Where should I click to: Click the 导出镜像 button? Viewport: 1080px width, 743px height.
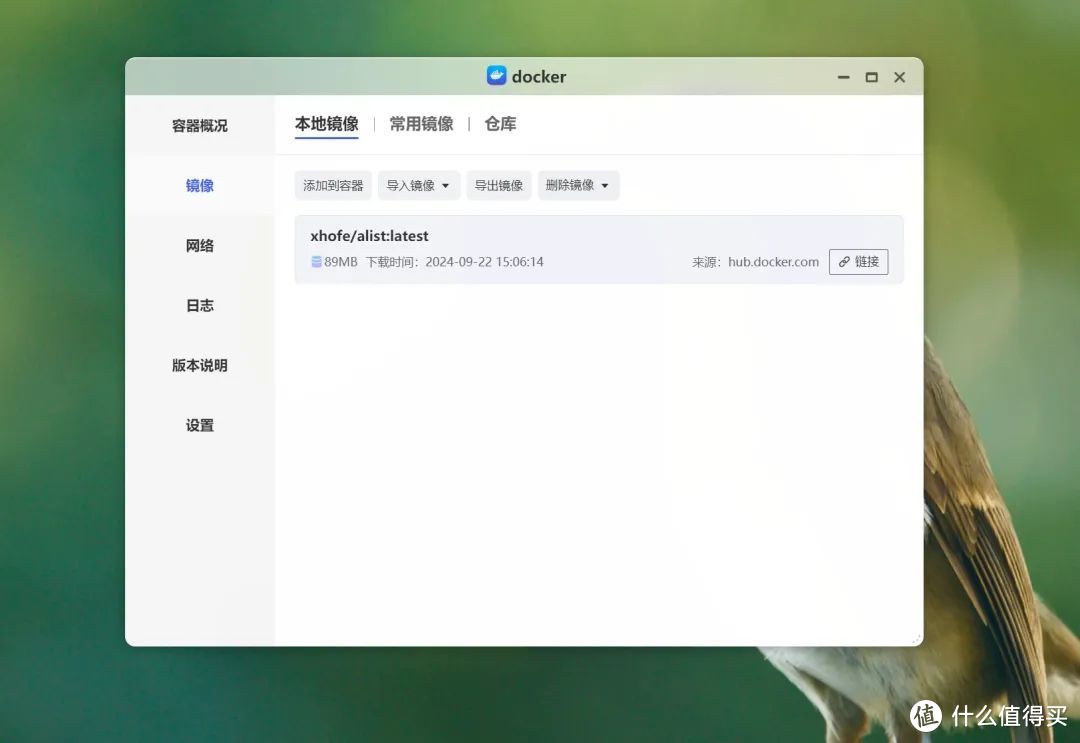click(x=498, y=185)
